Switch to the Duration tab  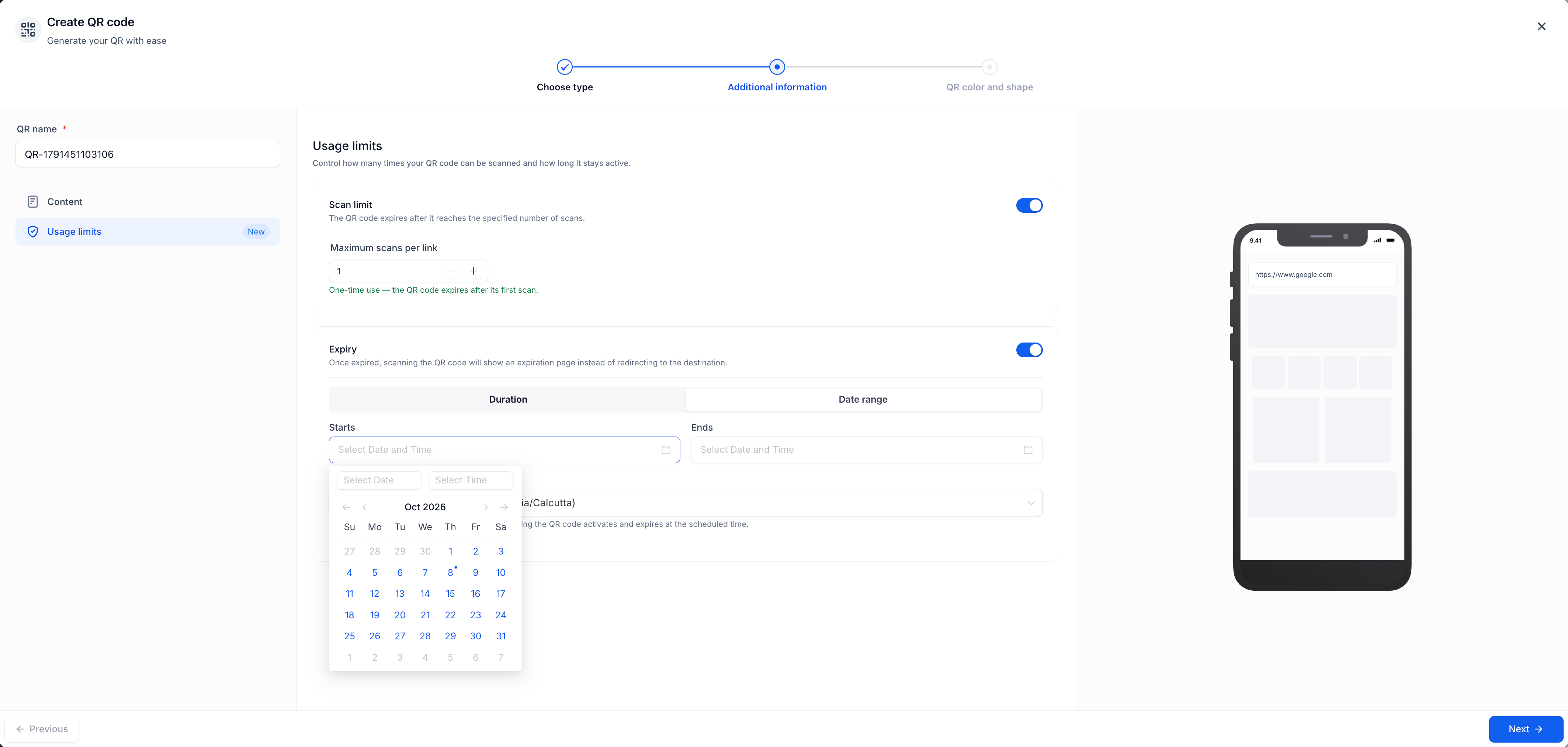coord(508,399)
